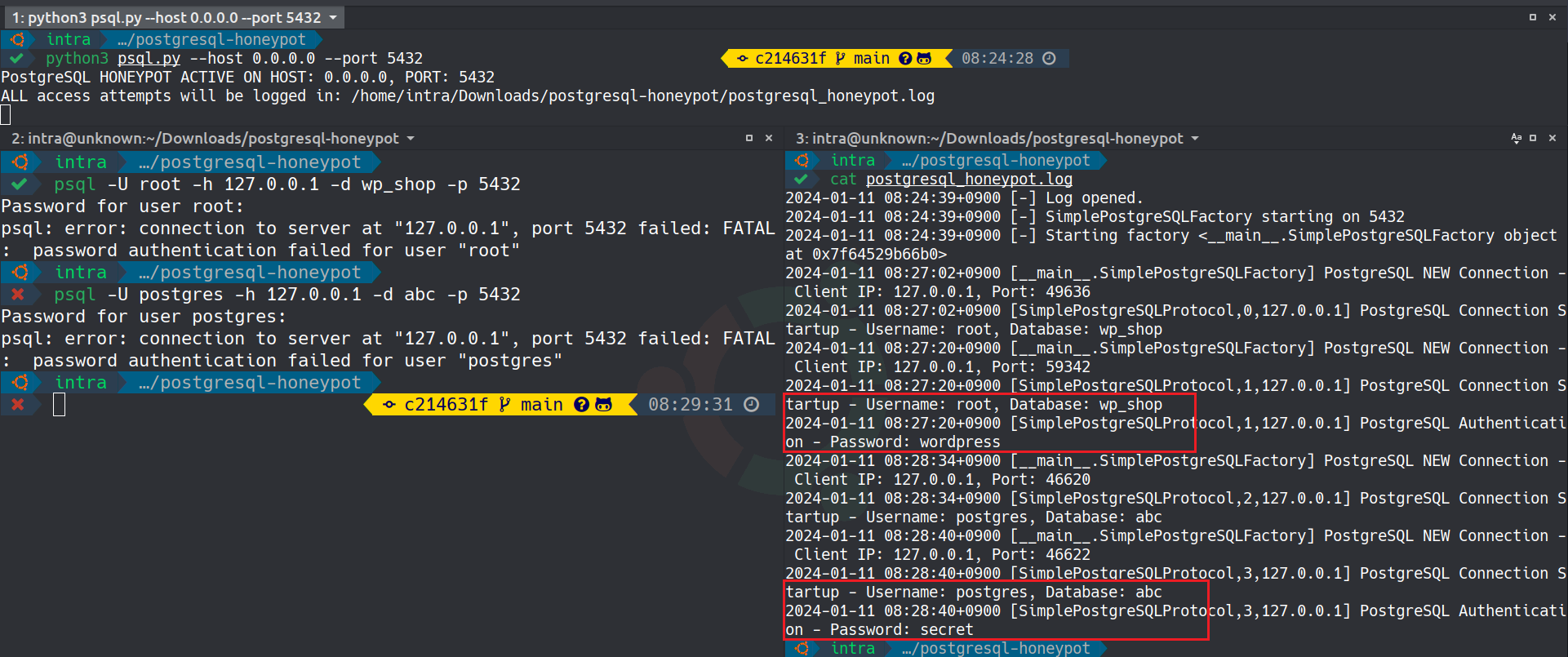Click the time '08:24:28' in terminal 1

[997, 59]
